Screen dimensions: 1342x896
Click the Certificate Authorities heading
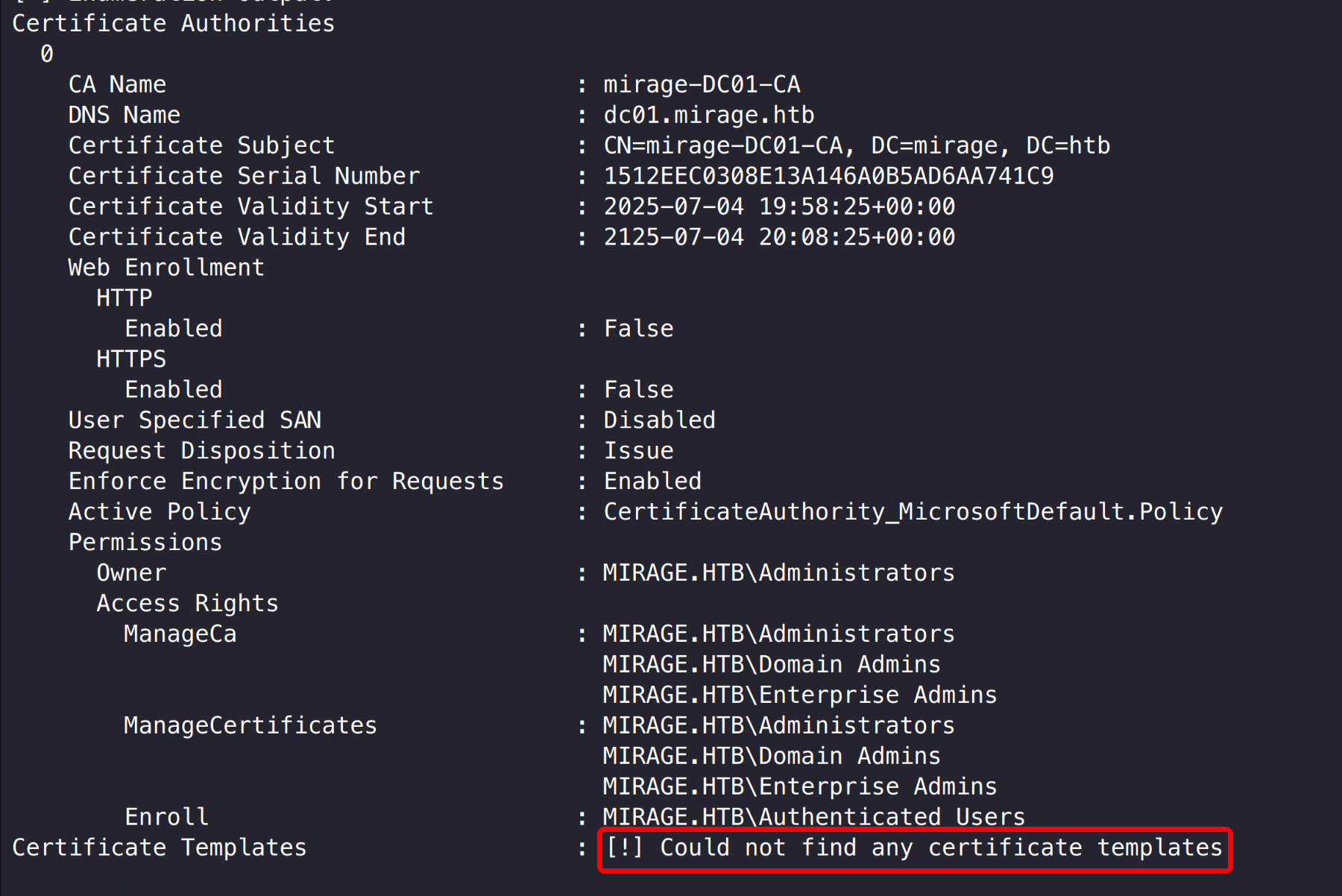(174, 24)
